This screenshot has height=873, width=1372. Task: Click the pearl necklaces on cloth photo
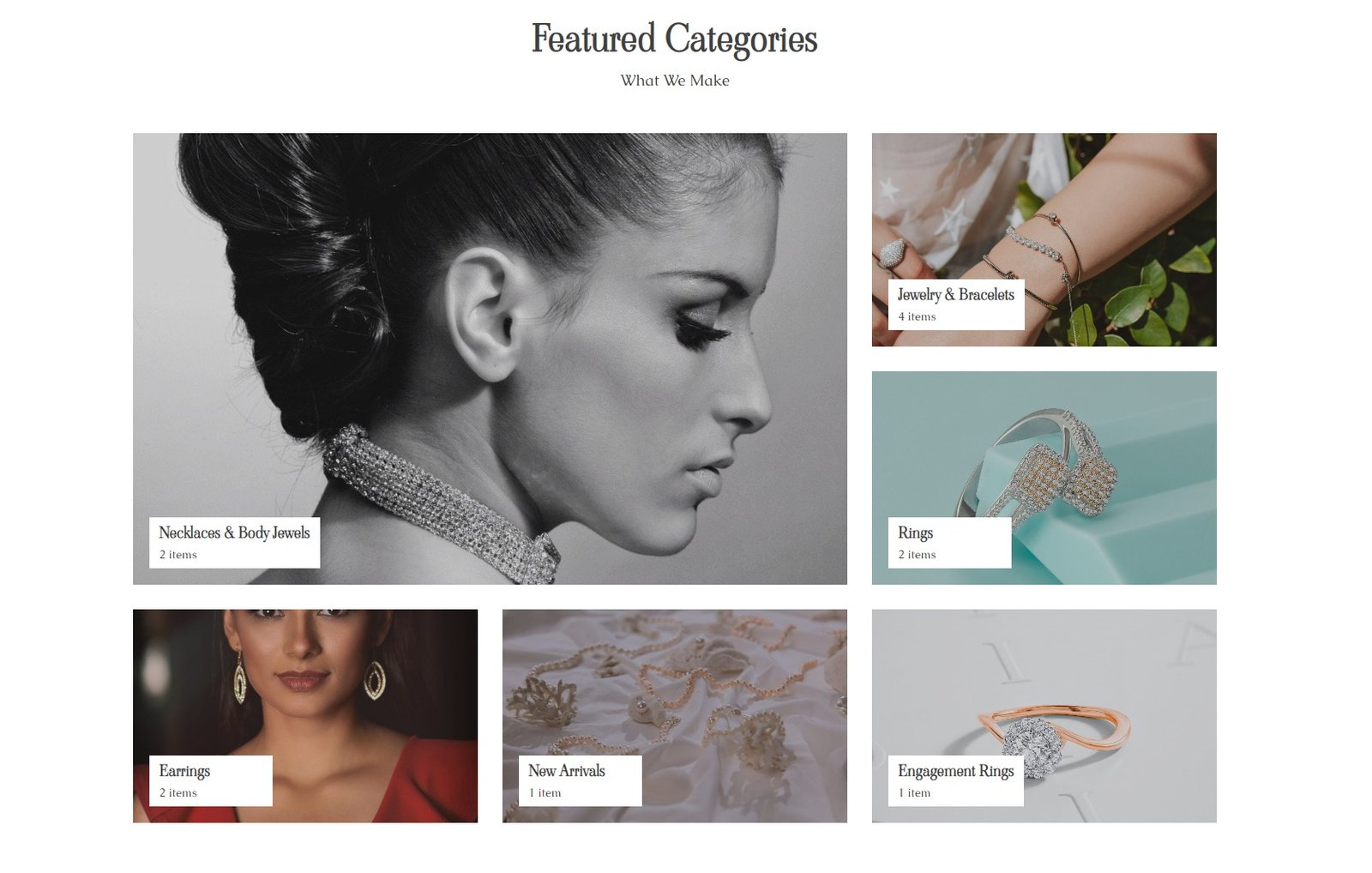pyautogui.click(x=675, y=716)
